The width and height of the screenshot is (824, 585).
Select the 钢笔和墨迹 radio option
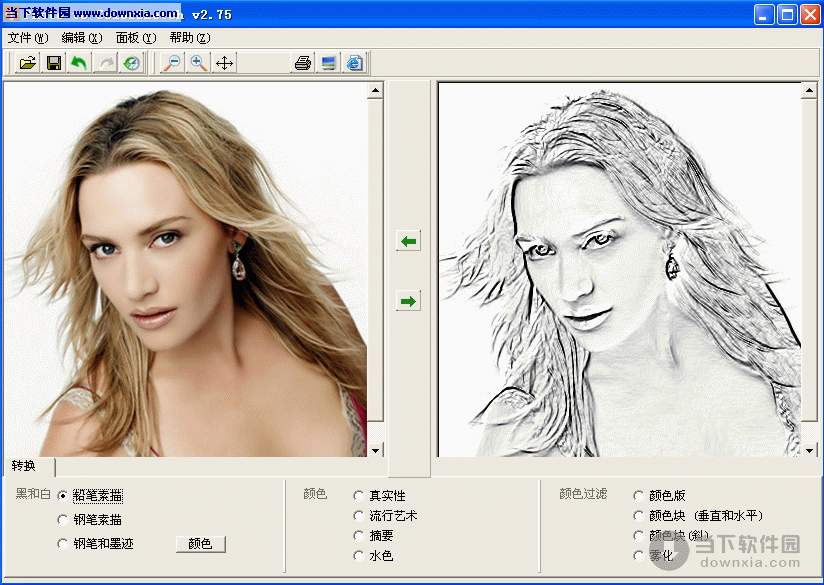pos(64,544)
